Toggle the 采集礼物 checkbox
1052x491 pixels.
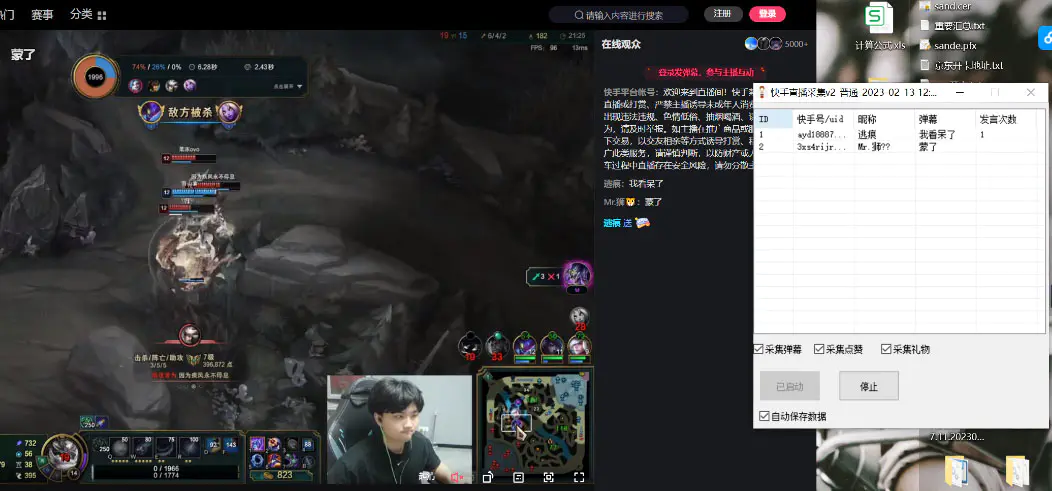[886, 349]
